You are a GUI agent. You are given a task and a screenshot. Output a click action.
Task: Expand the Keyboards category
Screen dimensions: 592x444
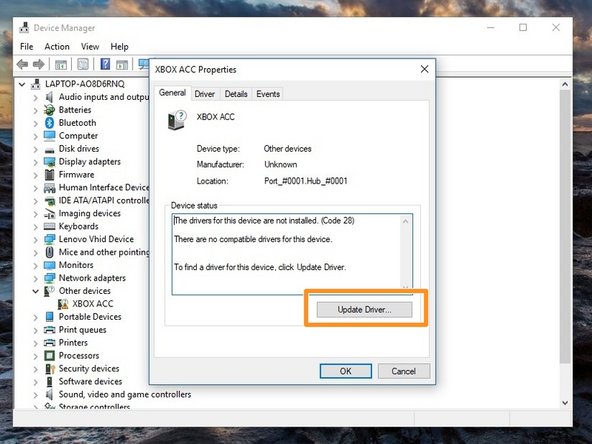[x=35, y=227]
